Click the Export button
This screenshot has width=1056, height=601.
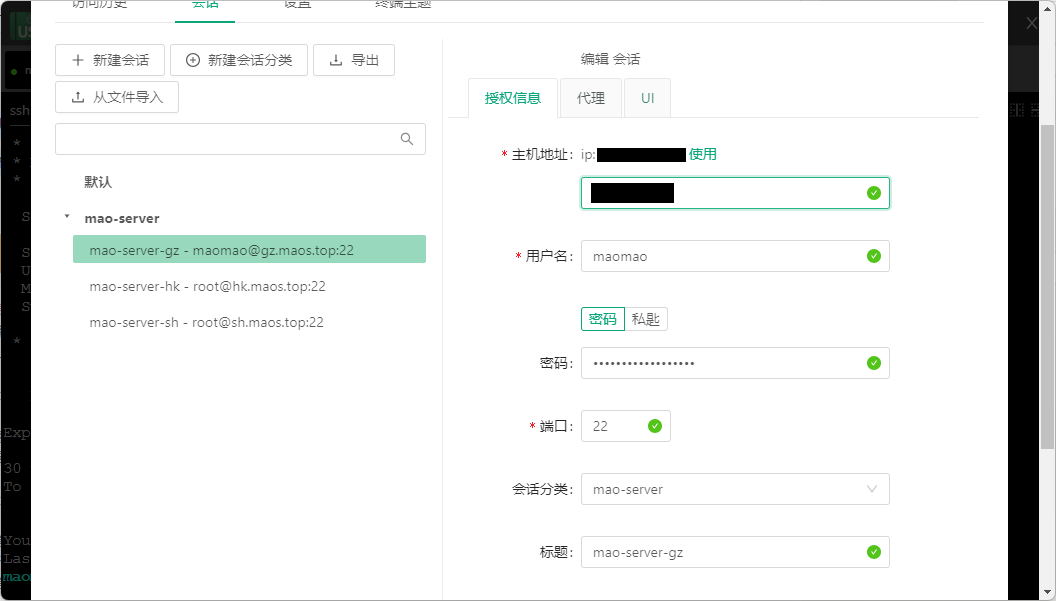[354, 60]
